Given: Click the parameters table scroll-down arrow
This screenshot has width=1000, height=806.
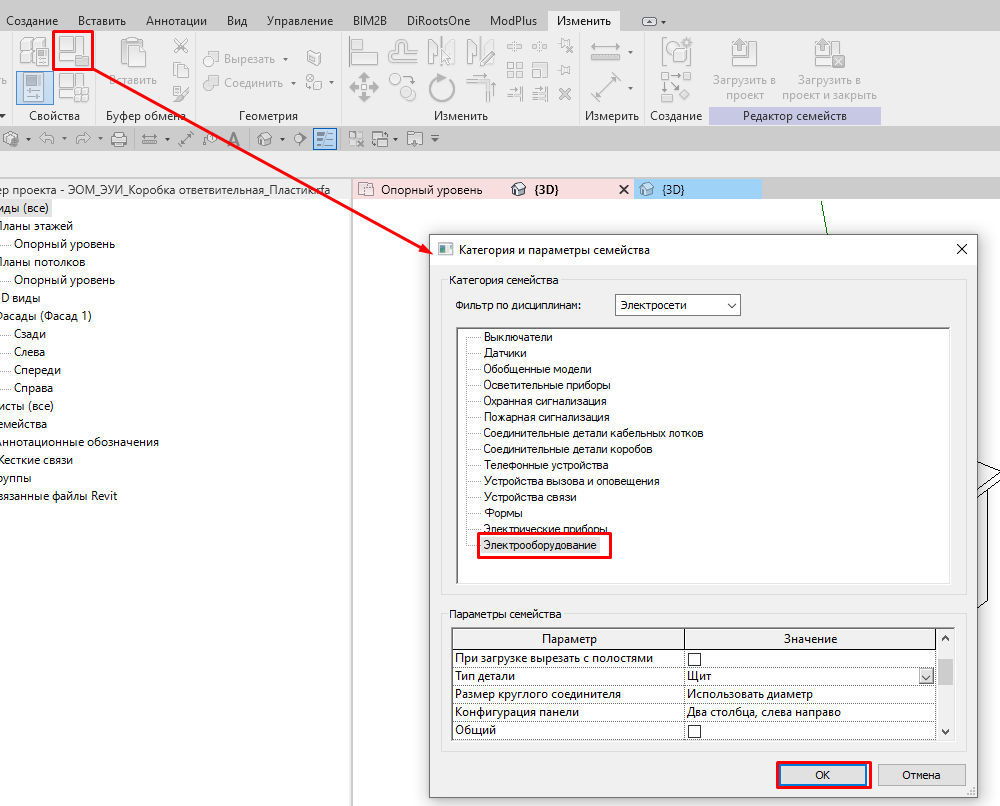Looking at the screenshot, I should tap(945, 731).
